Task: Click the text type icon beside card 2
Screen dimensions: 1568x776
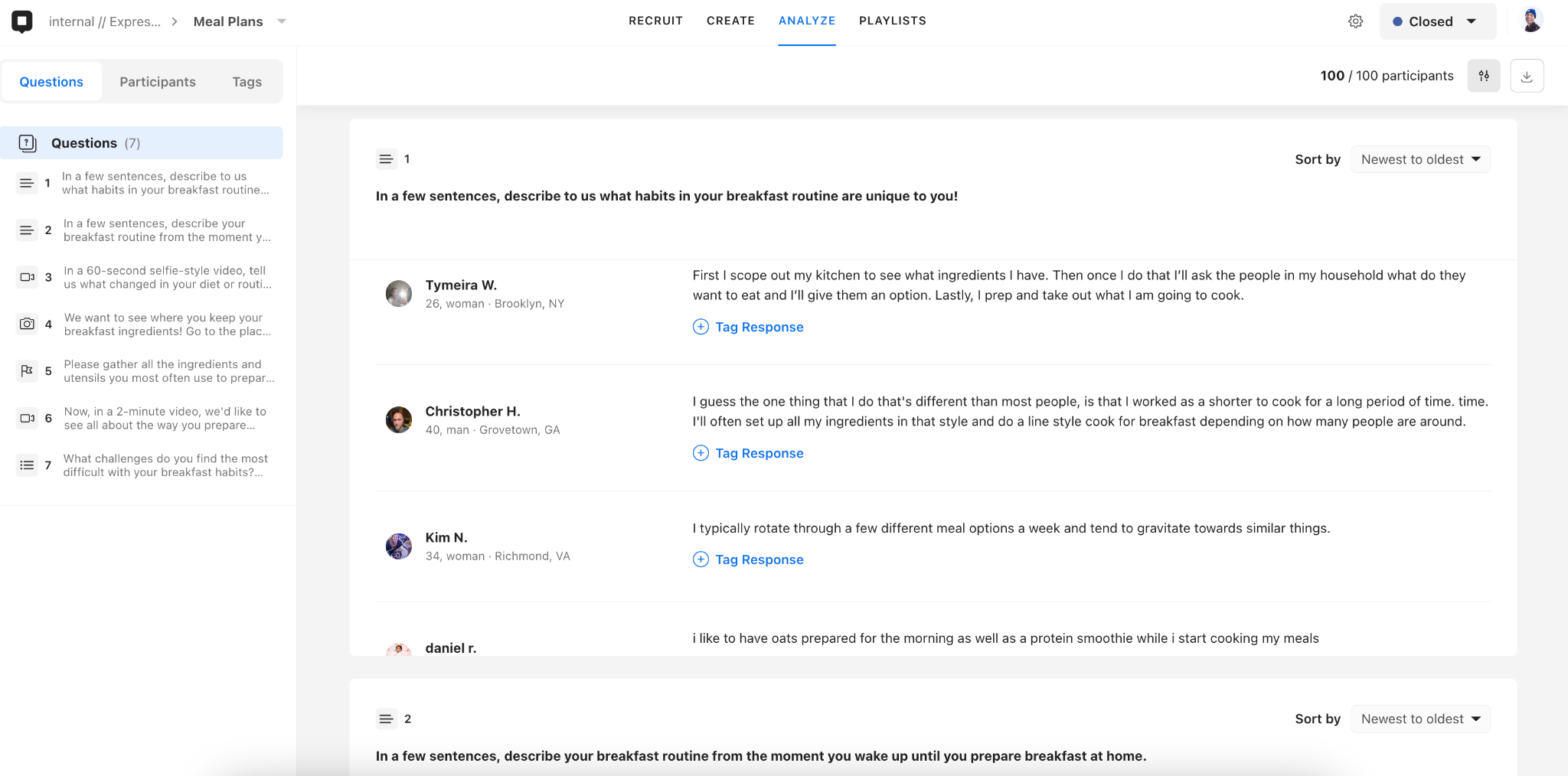Action: pos(386,719)
